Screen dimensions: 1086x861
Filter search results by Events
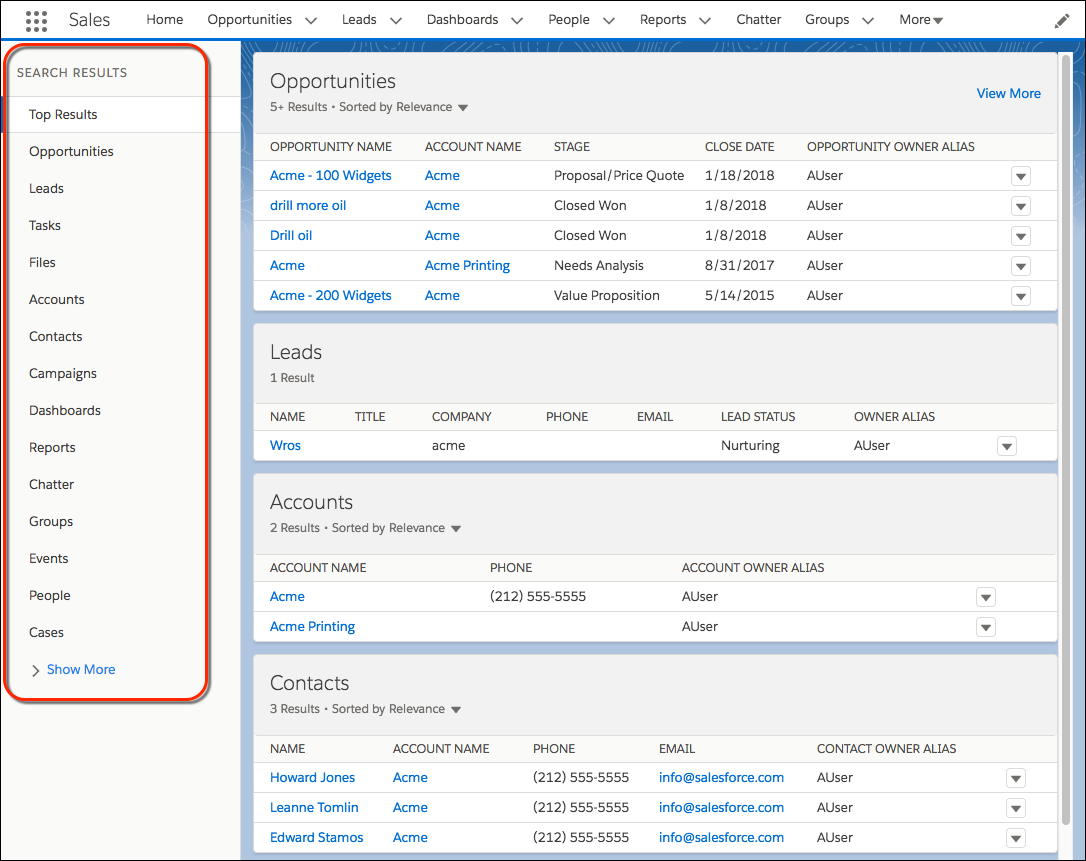tap(48, 558)
